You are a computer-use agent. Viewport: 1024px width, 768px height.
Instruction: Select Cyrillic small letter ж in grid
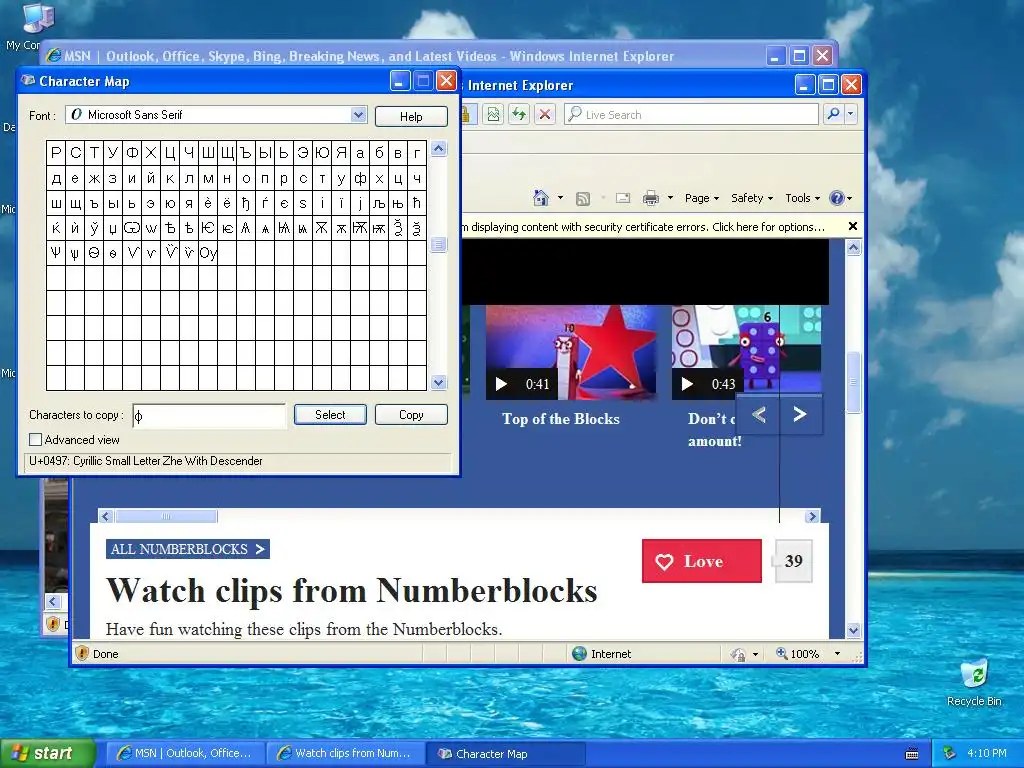click(x=94, y=178)
